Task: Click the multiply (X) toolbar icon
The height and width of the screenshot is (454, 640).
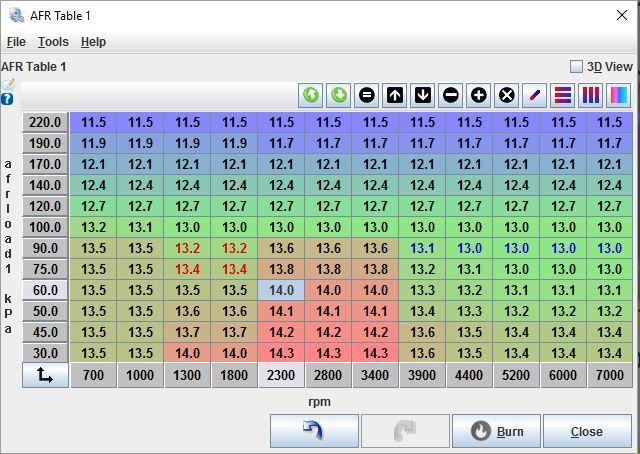Action: pos(507,96)
